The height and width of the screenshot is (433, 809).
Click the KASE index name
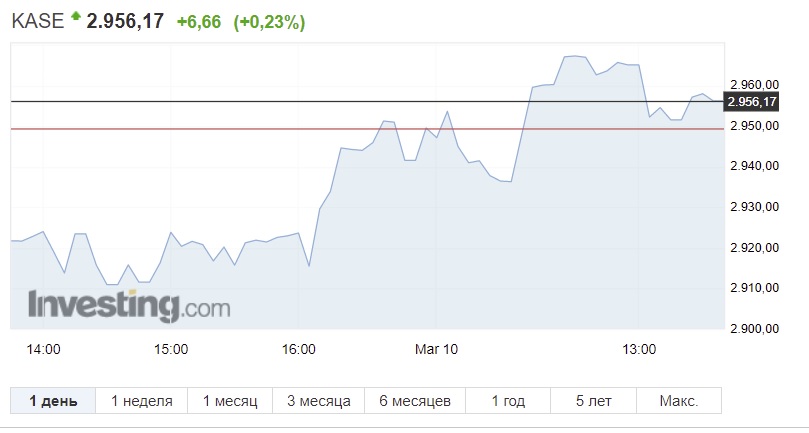coord(38,21)
